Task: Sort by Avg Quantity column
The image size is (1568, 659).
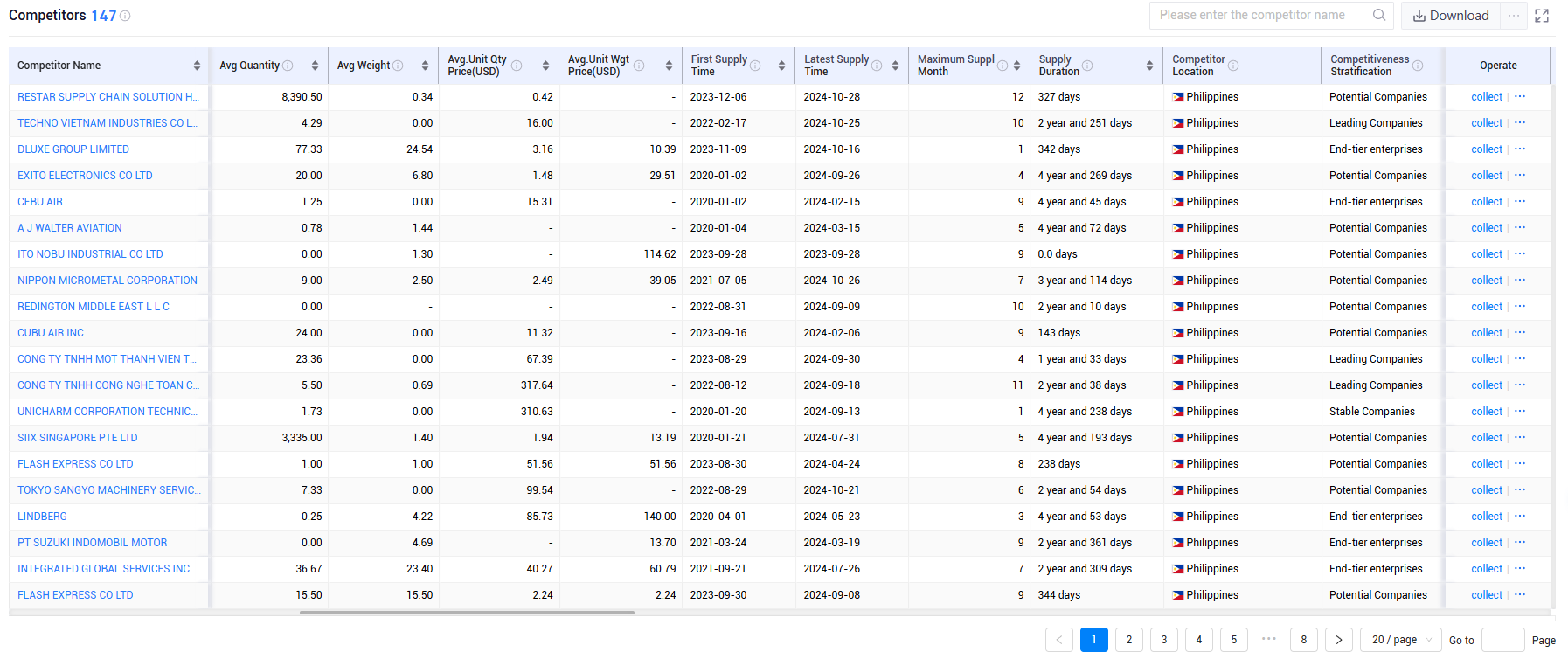Action: 315,66
